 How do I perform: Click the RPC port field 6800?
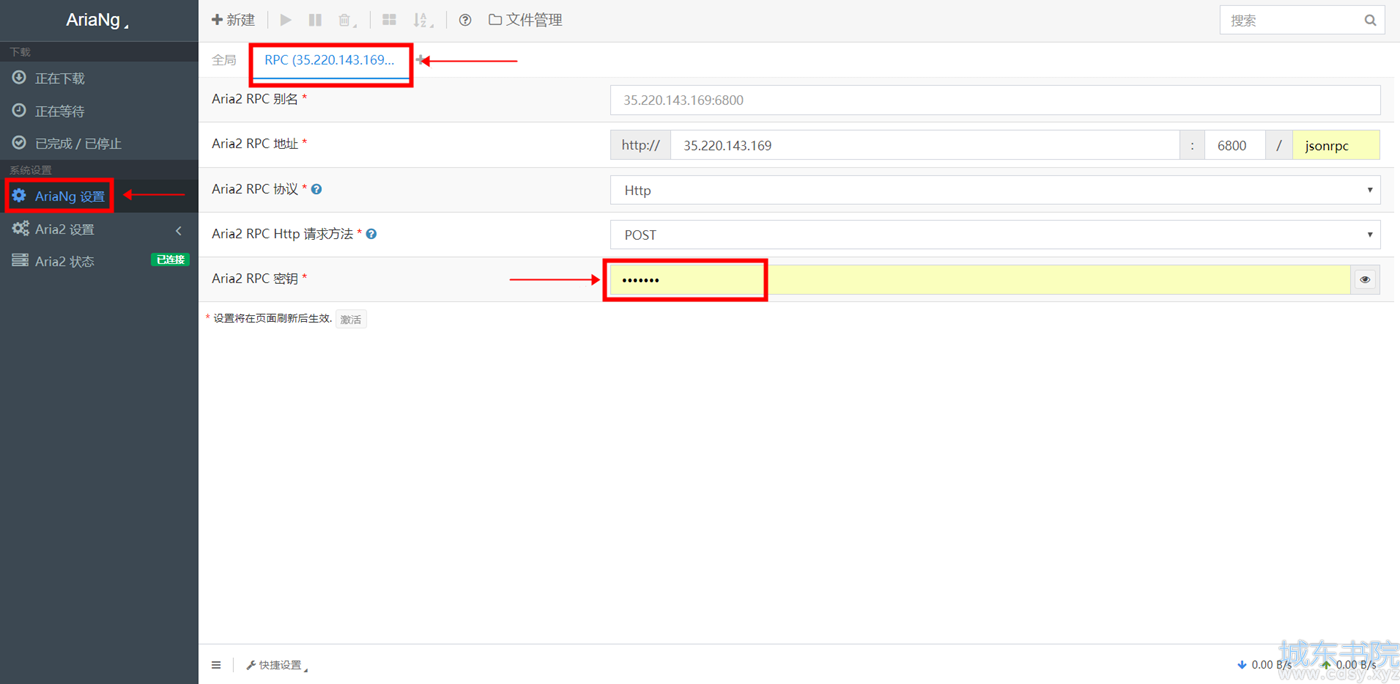click(x=1235, y=145)
